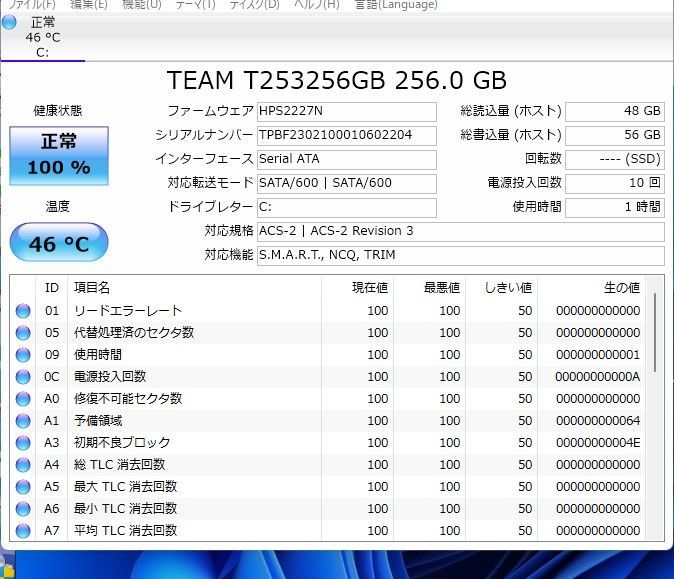The width and height of the screenshot is (674, 579).
Task: Click total host writes value 56 GB
Action: (x=615, y=135)
